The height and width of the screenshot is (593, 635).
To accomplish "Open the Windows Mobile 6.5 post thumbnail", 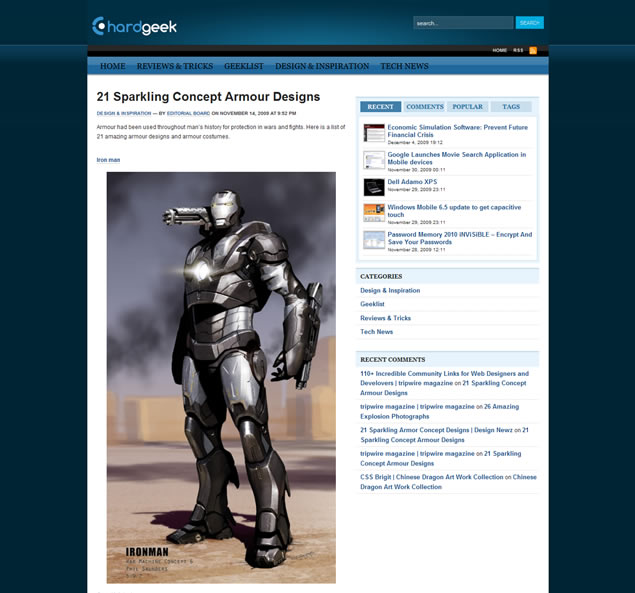I will pos(374,213).
